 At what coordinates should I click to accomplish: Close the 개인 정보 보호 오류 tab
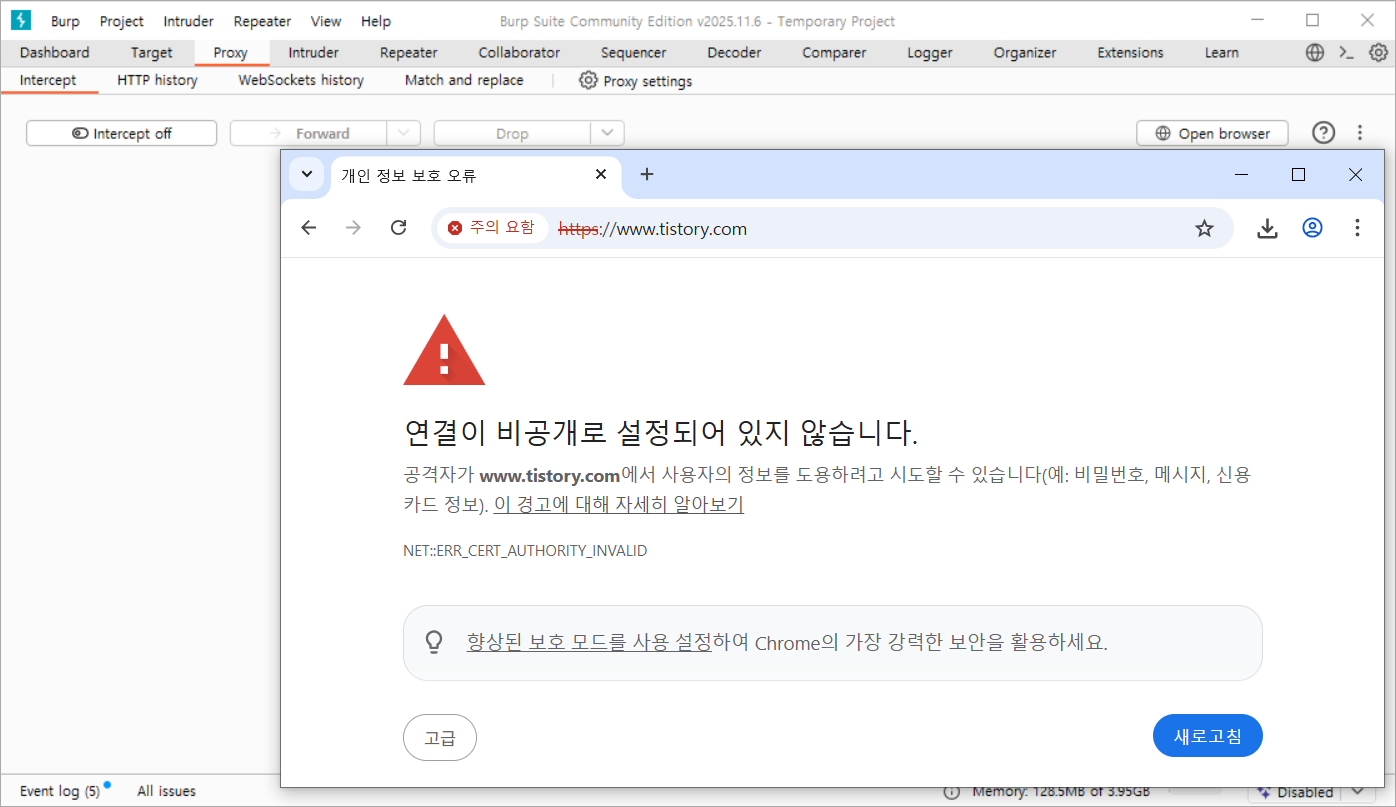(x=601, y=174)
